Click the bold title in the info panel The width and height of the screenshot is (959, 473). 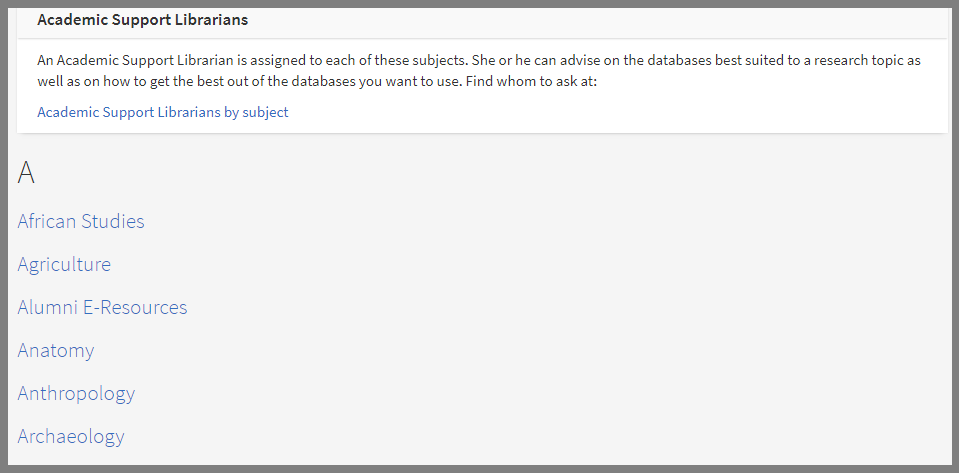[x=142, y=20]
